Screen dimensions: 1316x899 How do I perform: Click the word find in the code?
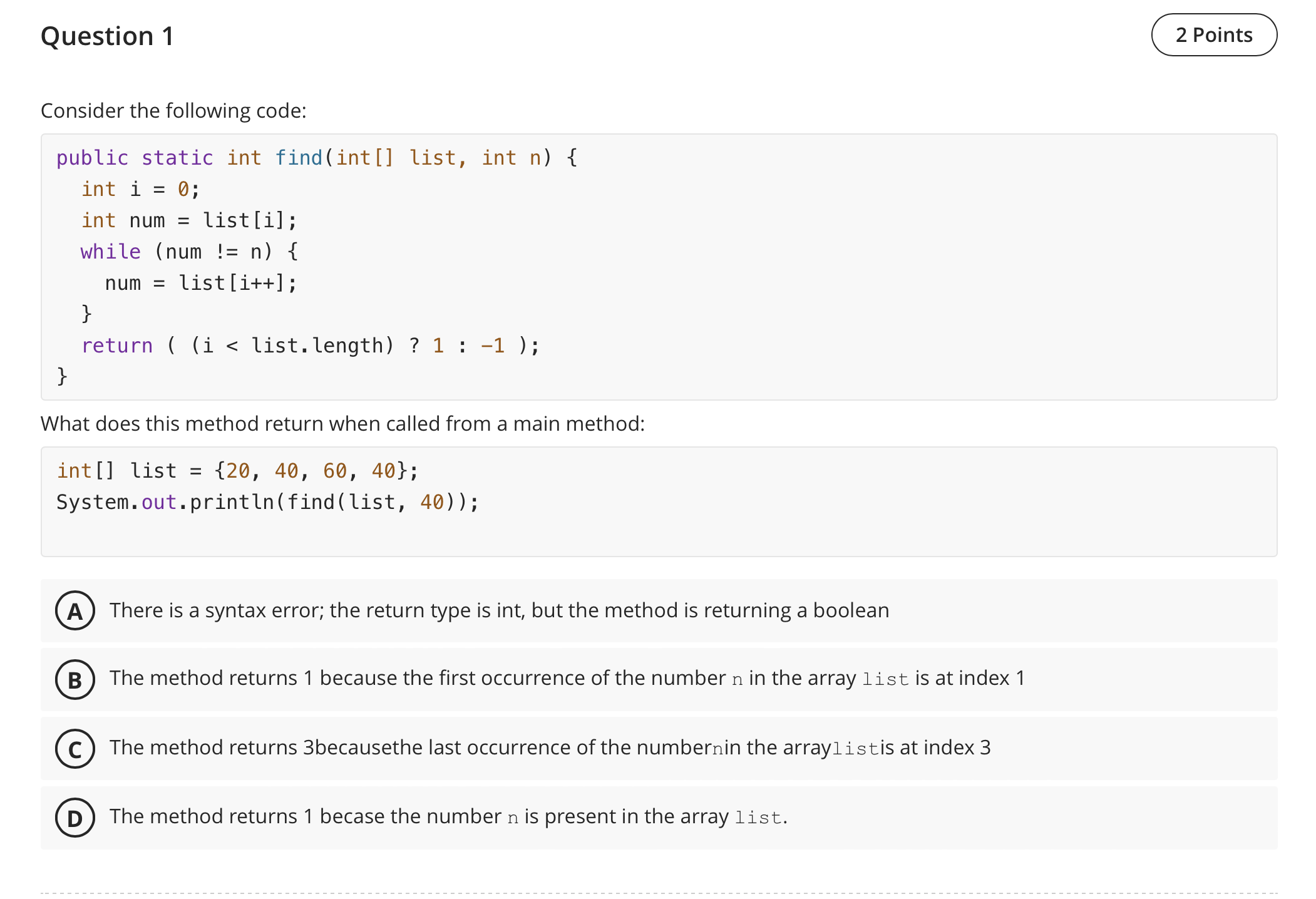pos(299,158)
